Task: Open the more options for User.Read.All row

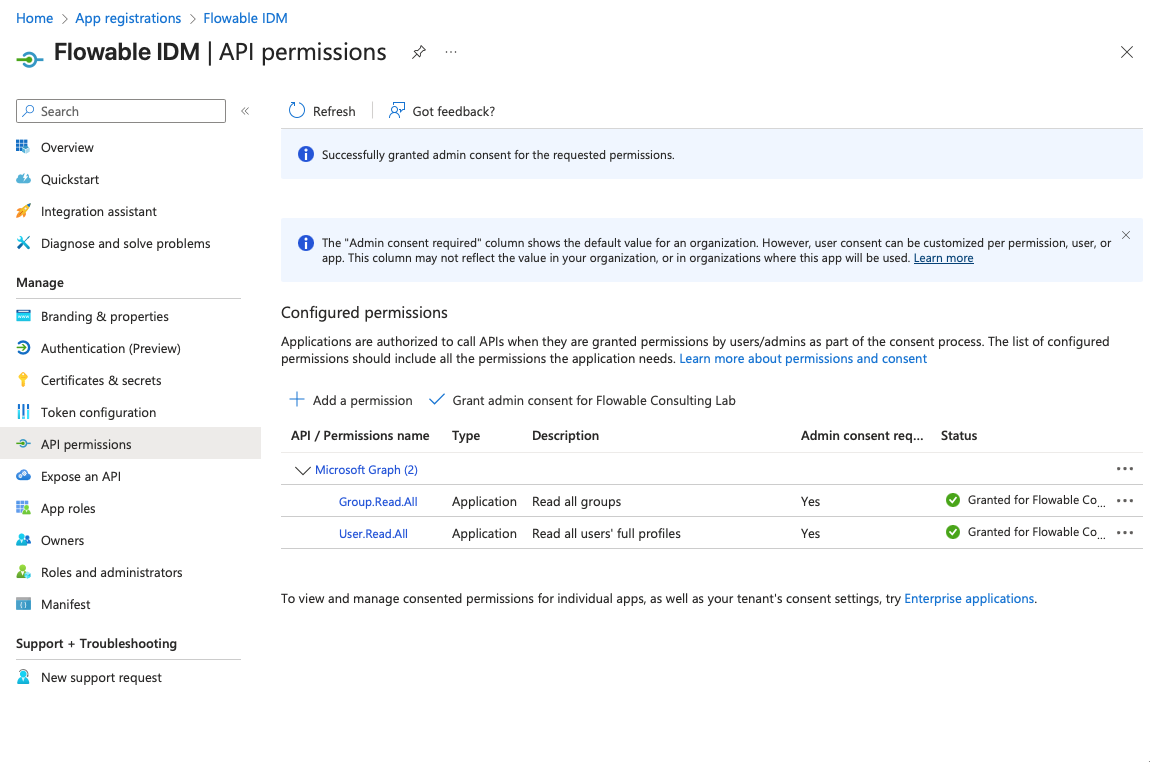Action: (1124, 533)
